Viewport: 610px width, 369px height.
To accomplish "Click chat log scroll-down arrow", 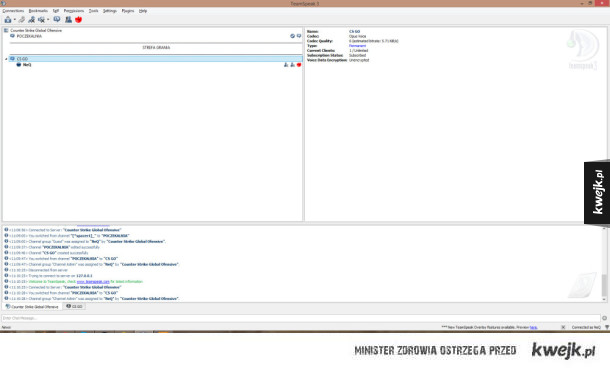I will [604, 299].
